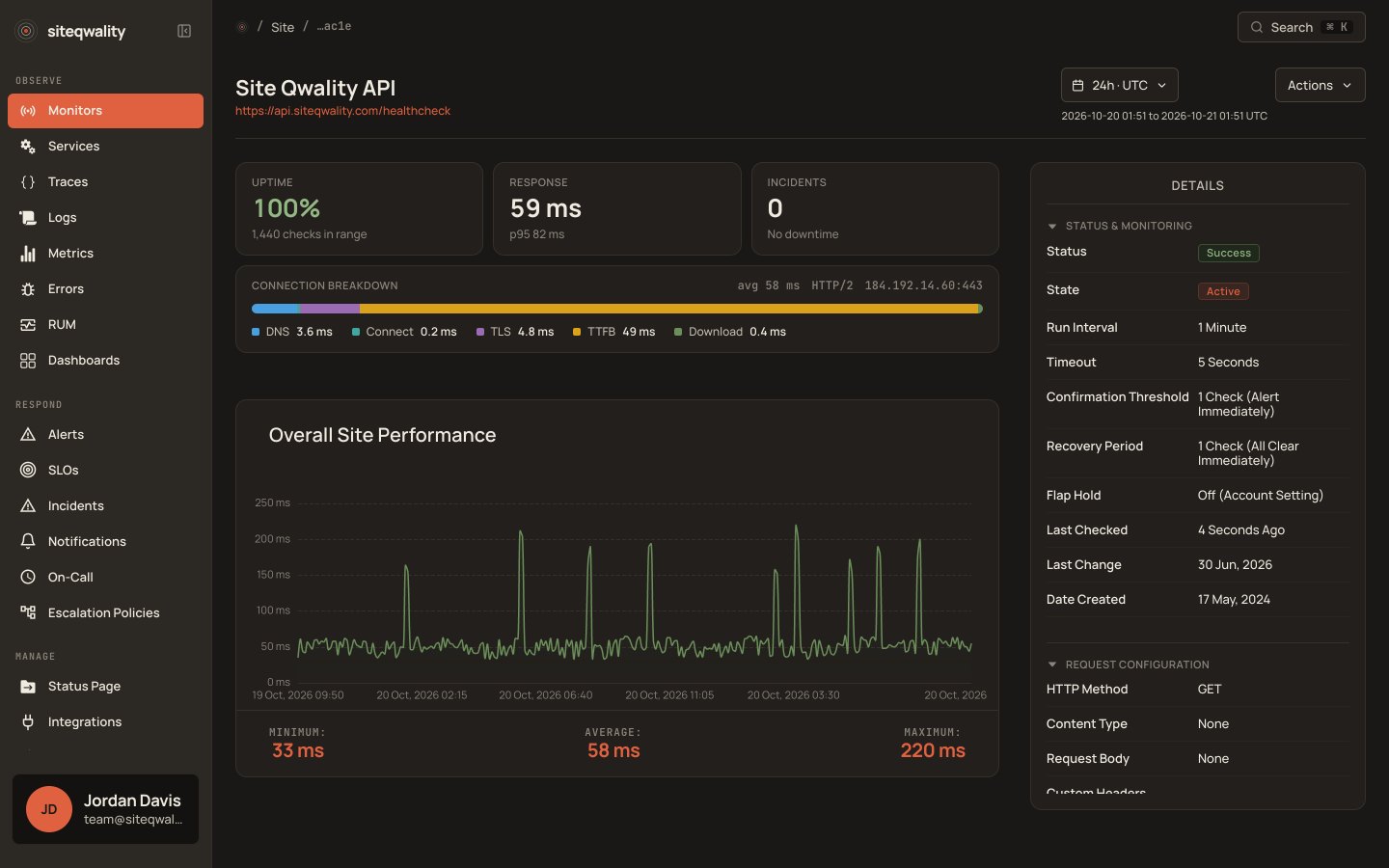Click the Status Page folder icon
Image resolution: width=1389 pixels, height=868 pixels.
[x=28, y=686]
